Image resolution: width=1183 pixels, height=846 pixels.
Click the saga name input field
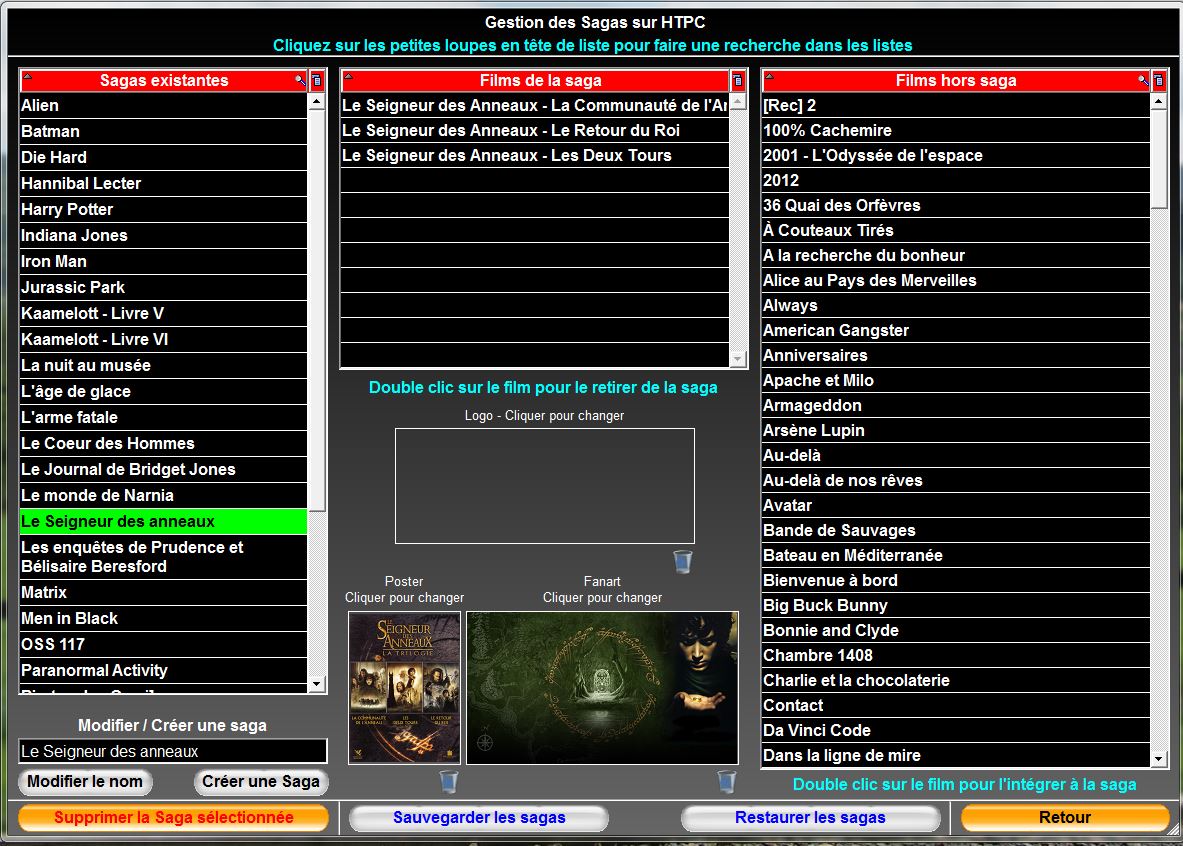pyautogui.click(x=173, y=751)
